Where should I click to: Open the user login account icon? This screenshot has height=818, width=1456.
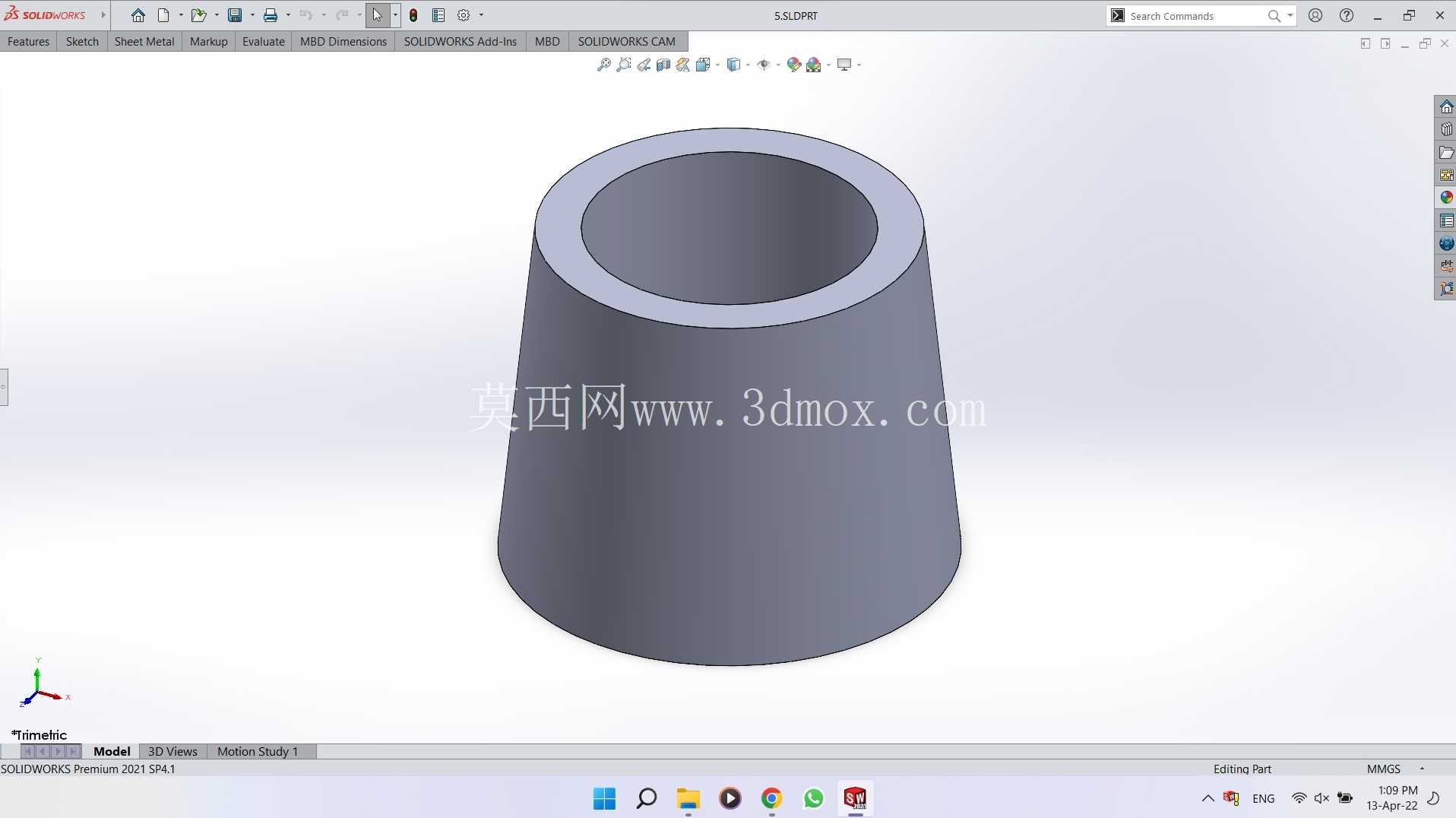[1315, 15]
